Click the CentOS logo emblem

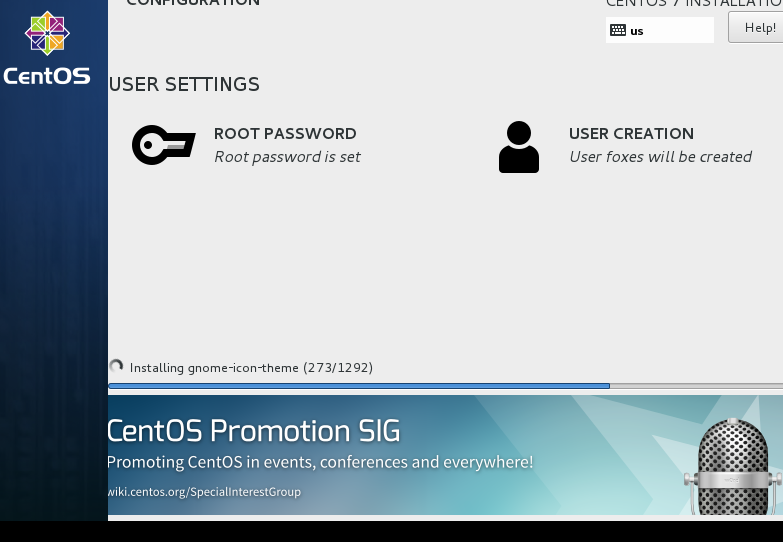(47, 33)
